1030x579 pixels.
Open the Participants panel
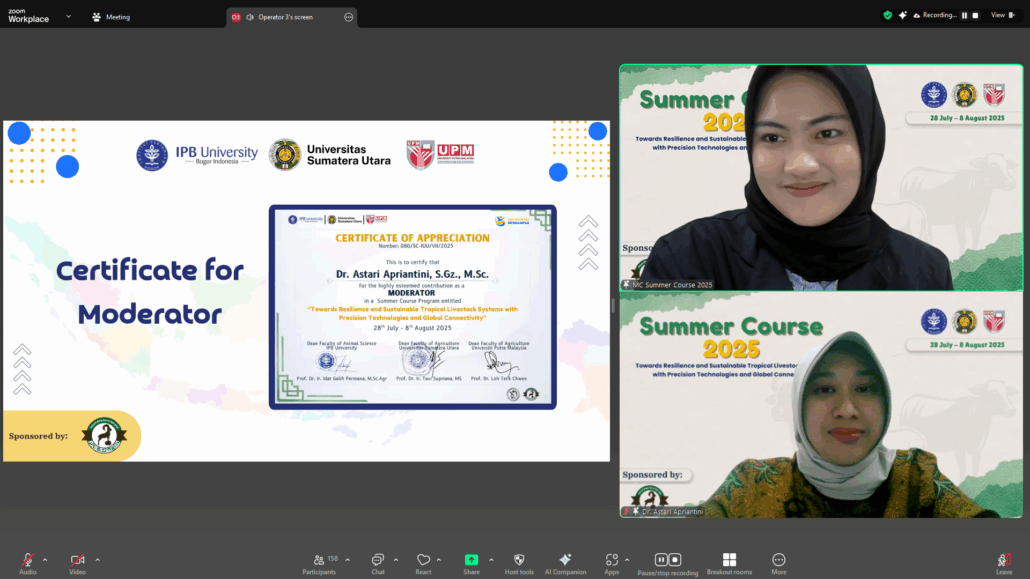319,560
